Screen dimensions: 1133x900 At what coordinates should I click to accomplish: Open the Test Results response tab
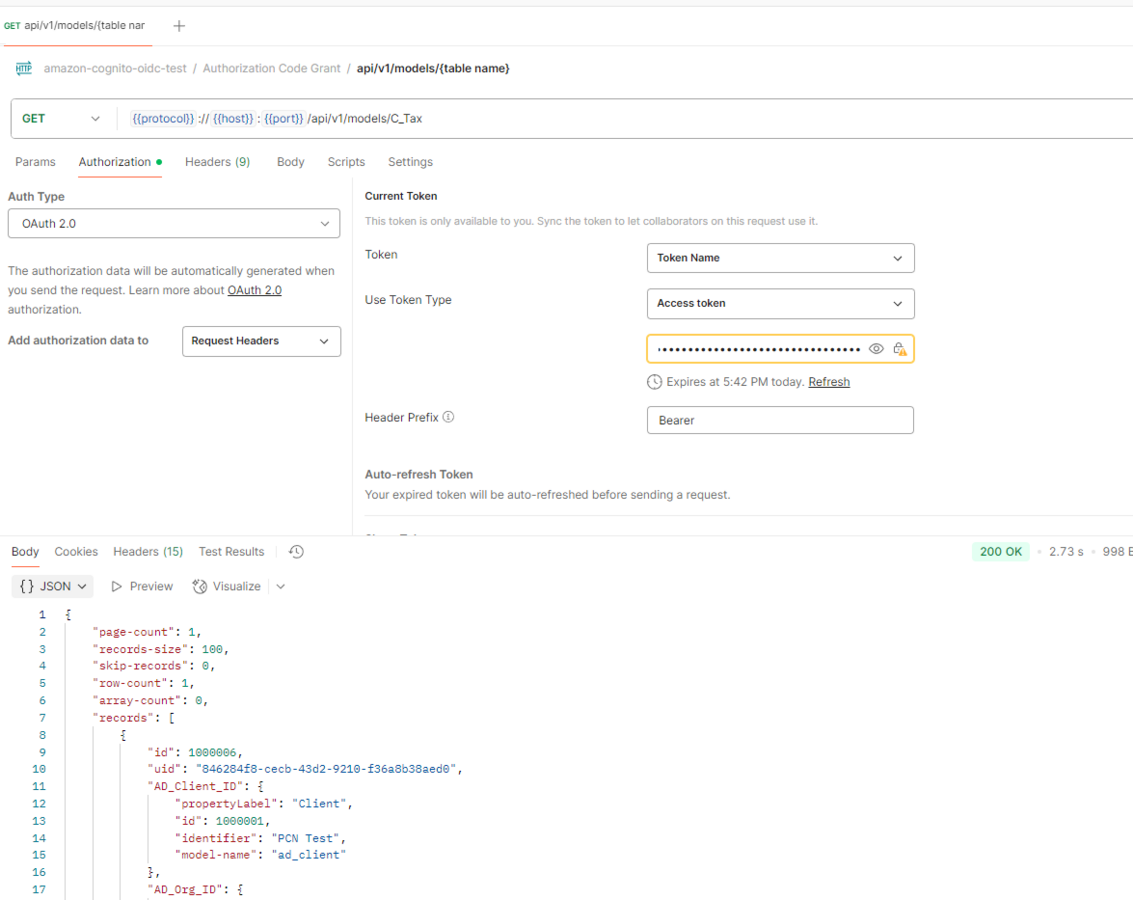coord(231,552)
